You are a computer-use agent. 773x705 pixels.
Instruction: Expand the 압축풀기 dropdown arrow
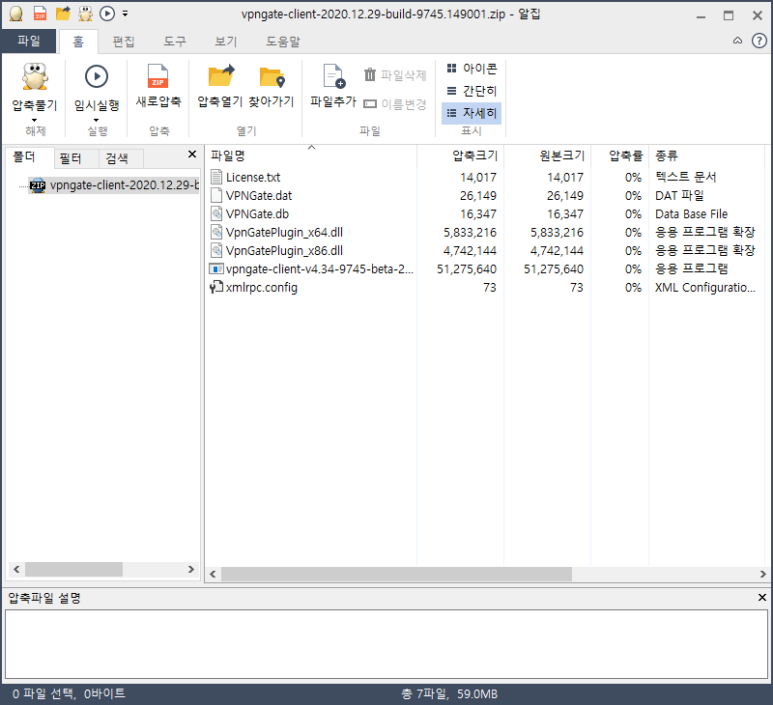[x=34, y=120]
